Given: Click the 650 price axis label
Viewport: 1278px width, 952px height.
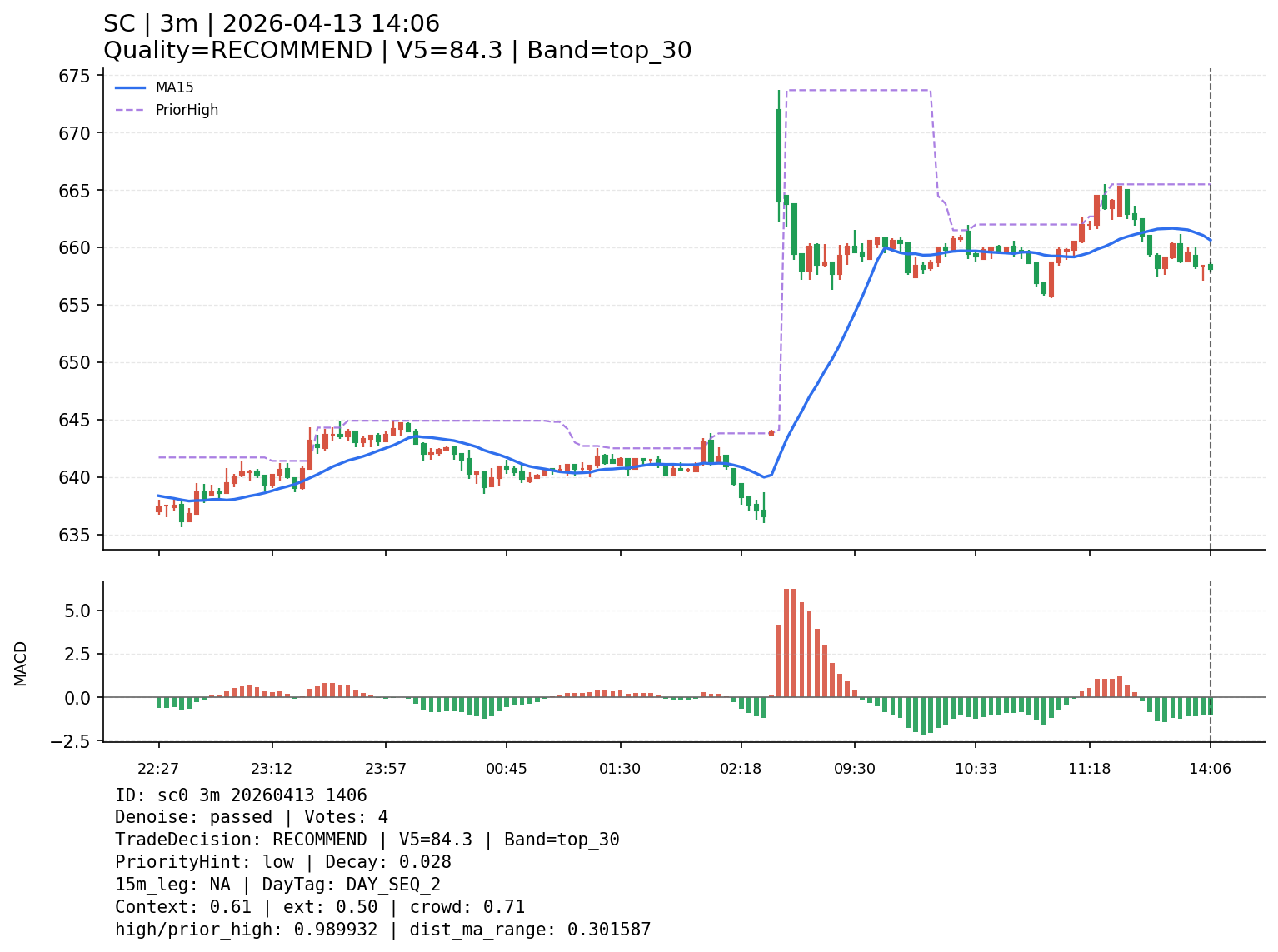Looking at the screenshot, I should click(74, 362).
